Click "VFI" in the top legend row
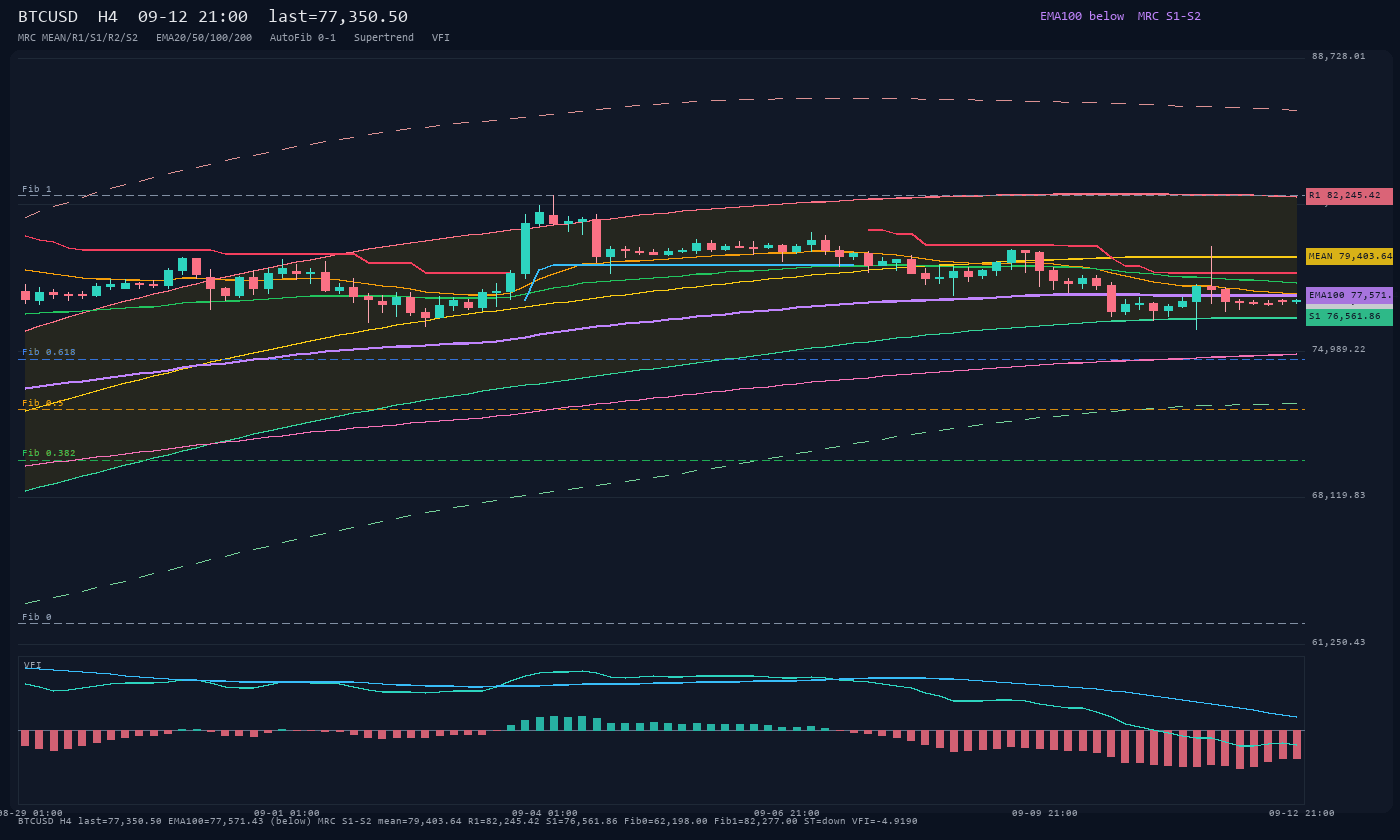The image size is (1400, 840). tap(441, 38)
